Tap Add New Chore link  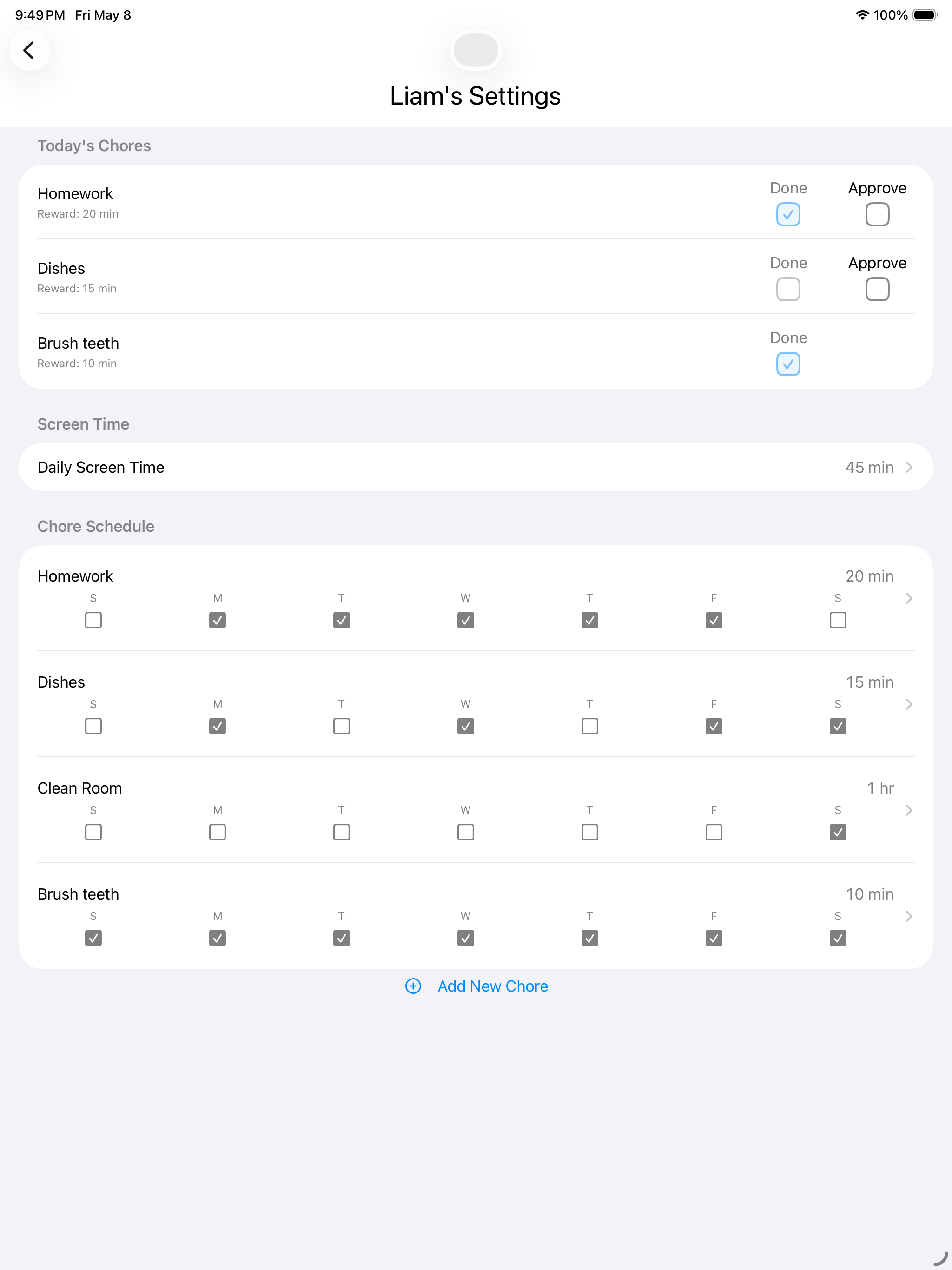tap(493, 986)
